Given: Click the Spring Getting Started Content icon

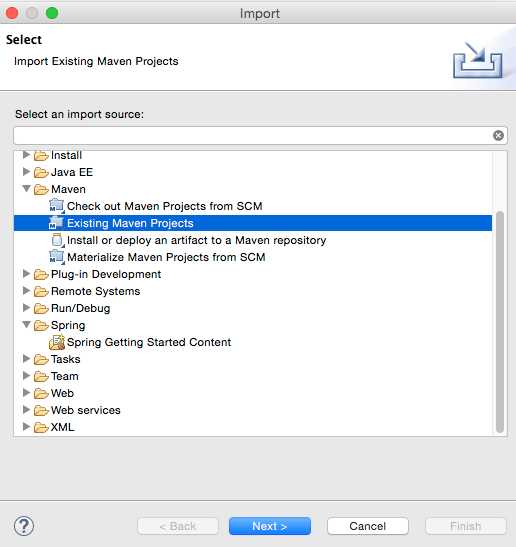Looking at the screenshot, I should [x=57, y=342].
